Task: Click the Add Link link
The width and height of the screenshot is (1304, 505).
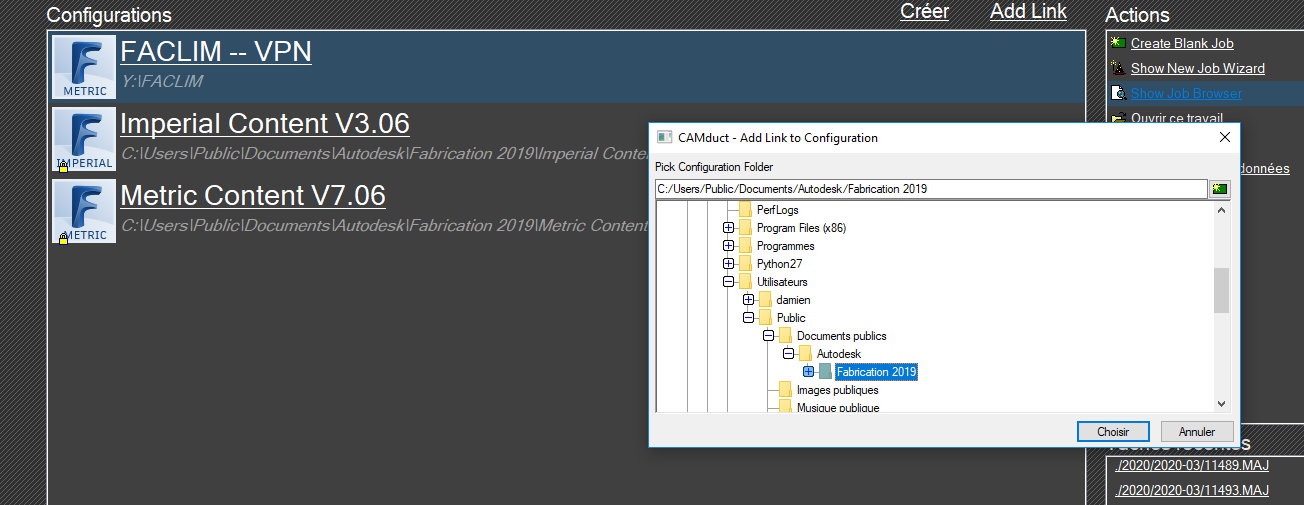Action: point(1028,12)
